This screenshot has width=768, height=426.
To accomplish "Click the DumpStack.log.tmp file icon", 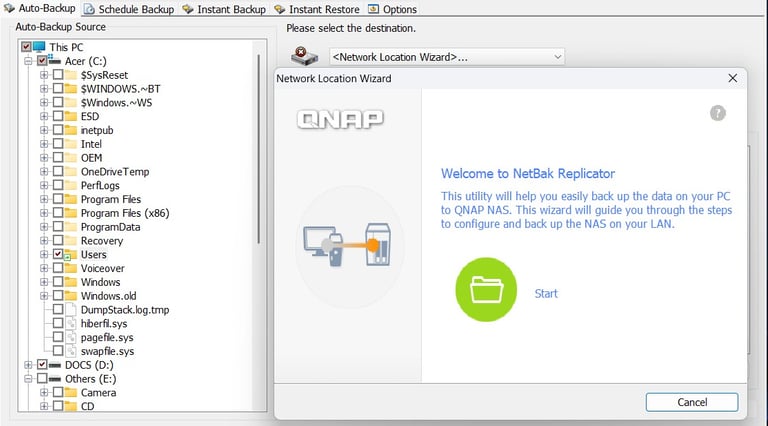I will pos(71,310).
